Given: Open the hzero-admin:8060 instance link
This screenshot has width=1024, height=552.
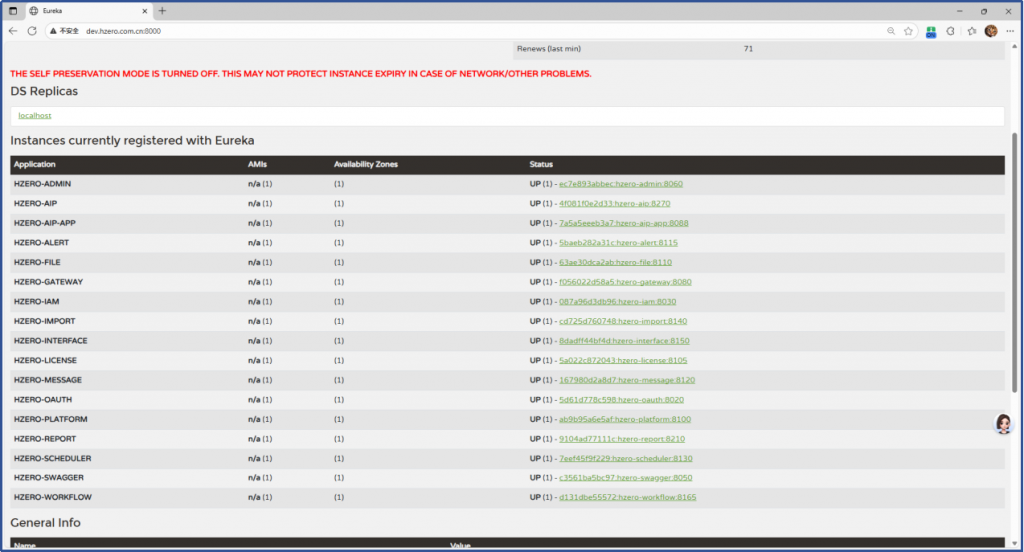Looking at the screenshot, I should (620, 184).
